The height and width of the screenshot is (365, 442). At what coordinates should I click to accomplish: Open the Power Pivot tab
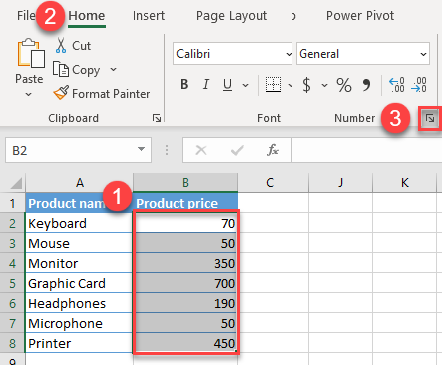pyautogui.click(x=360, y=16)
